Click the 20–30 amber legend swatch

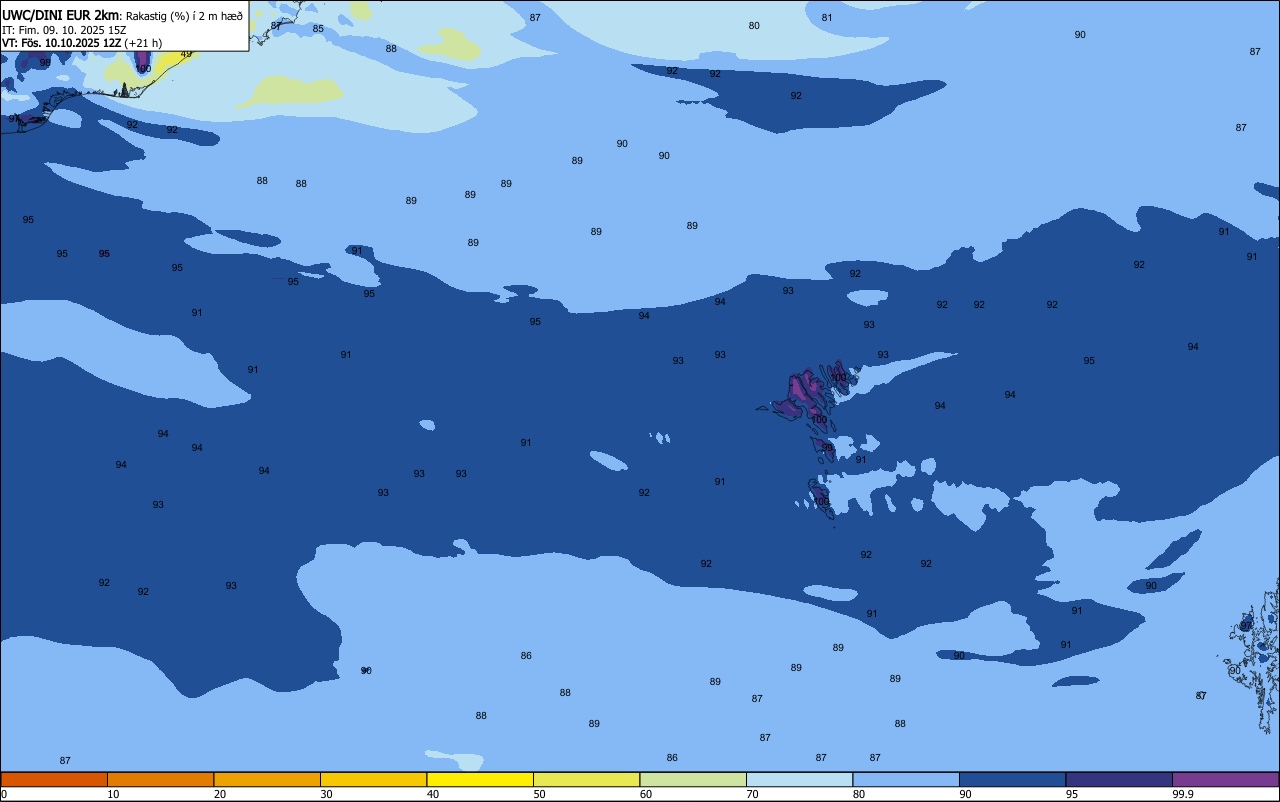point(267,779)
